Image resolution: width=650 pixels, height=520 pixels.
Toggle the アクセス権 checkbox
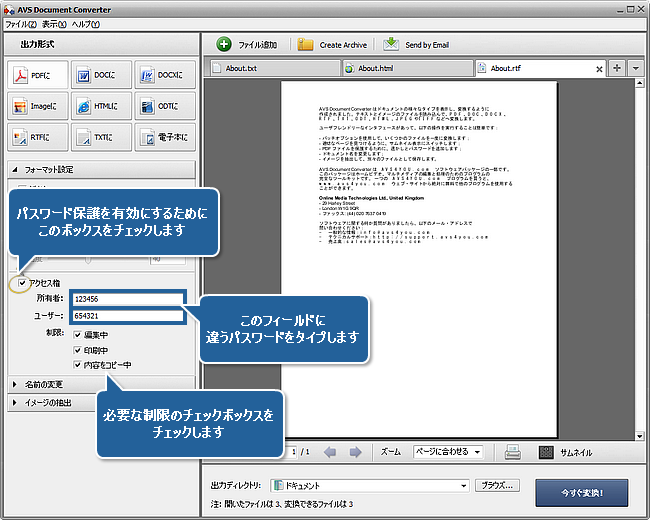pos(22,283)
